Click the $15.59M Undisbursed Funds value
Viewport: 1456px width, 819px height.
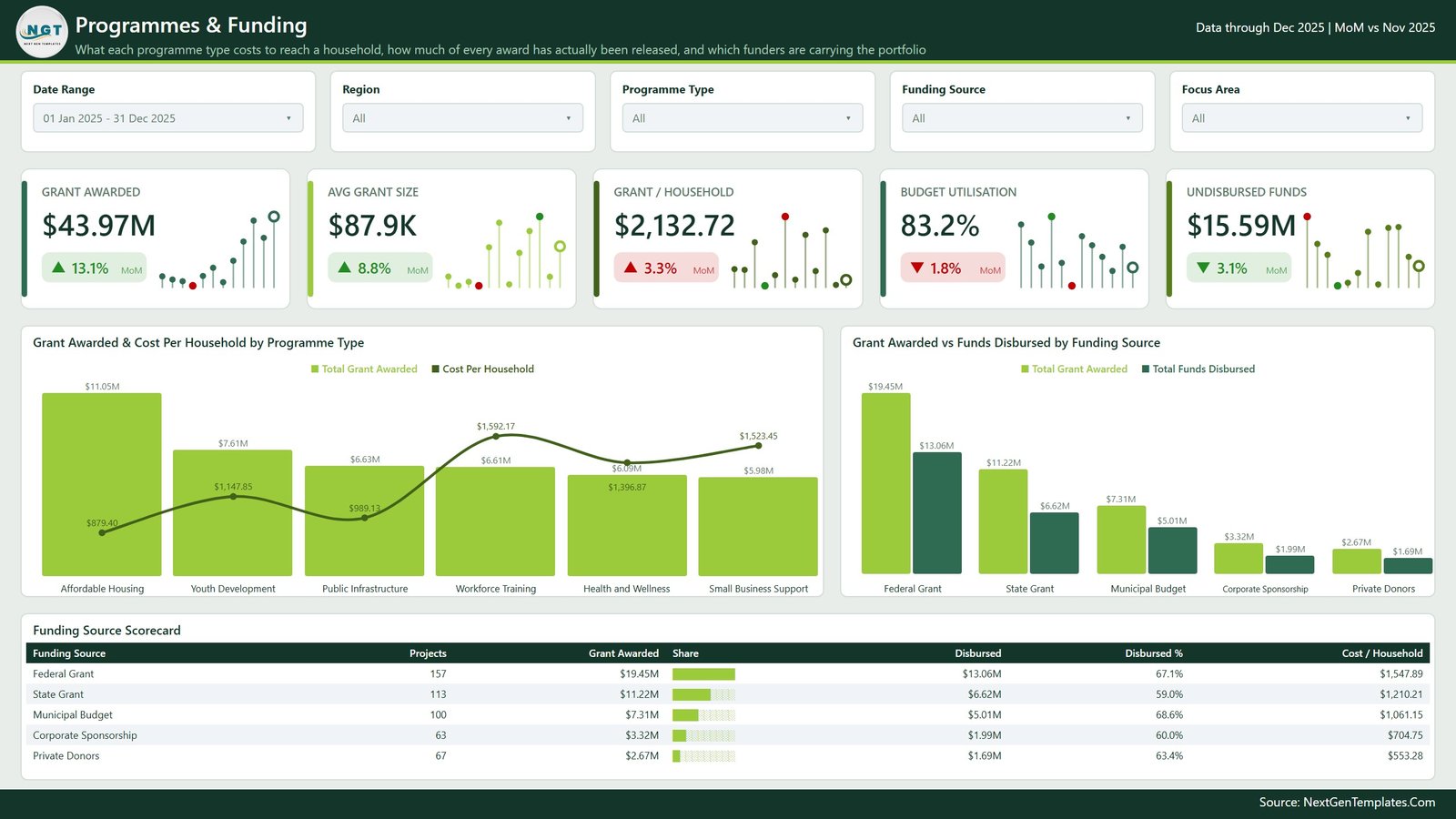[1241, 226]
